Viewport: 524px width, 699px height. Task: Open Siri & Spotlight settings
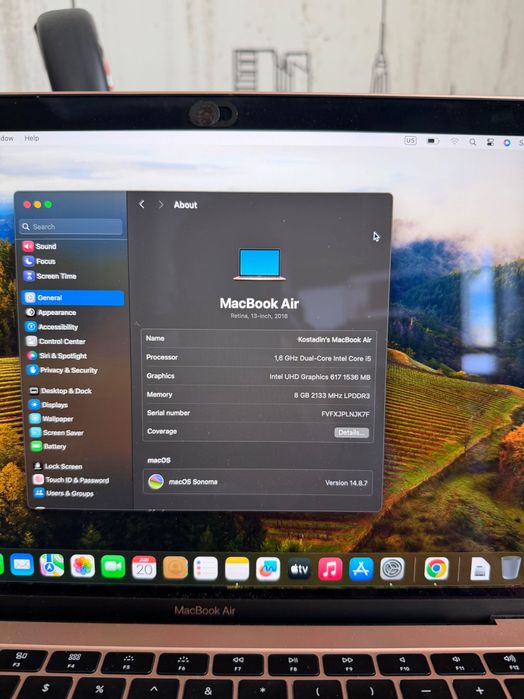pyautogui.click(x=57, y=356)
